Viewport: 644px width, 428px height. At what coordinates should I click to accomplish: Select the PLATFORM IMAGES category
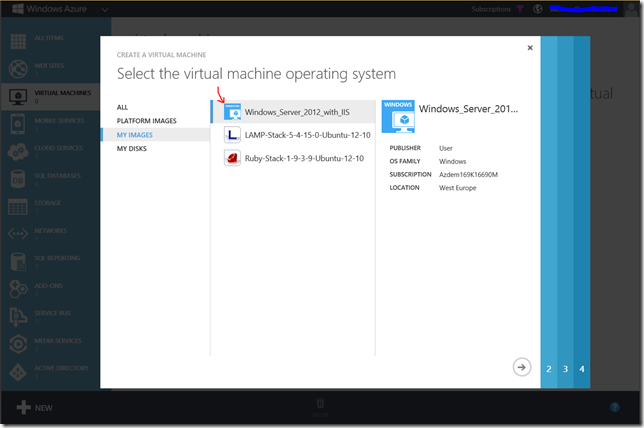click(147, 121)
